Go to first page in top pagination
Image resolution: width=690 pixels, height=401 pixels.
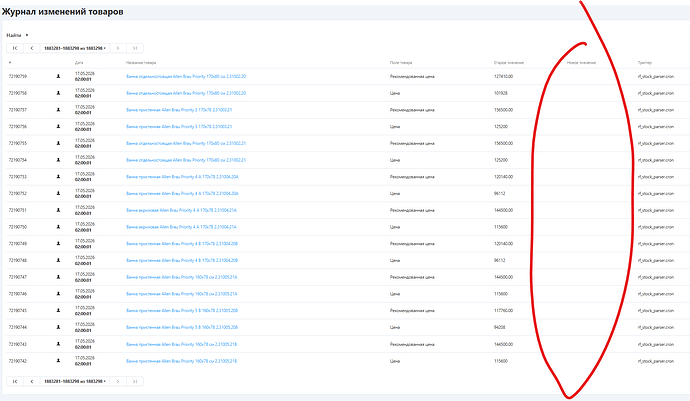tap(15, 48)
